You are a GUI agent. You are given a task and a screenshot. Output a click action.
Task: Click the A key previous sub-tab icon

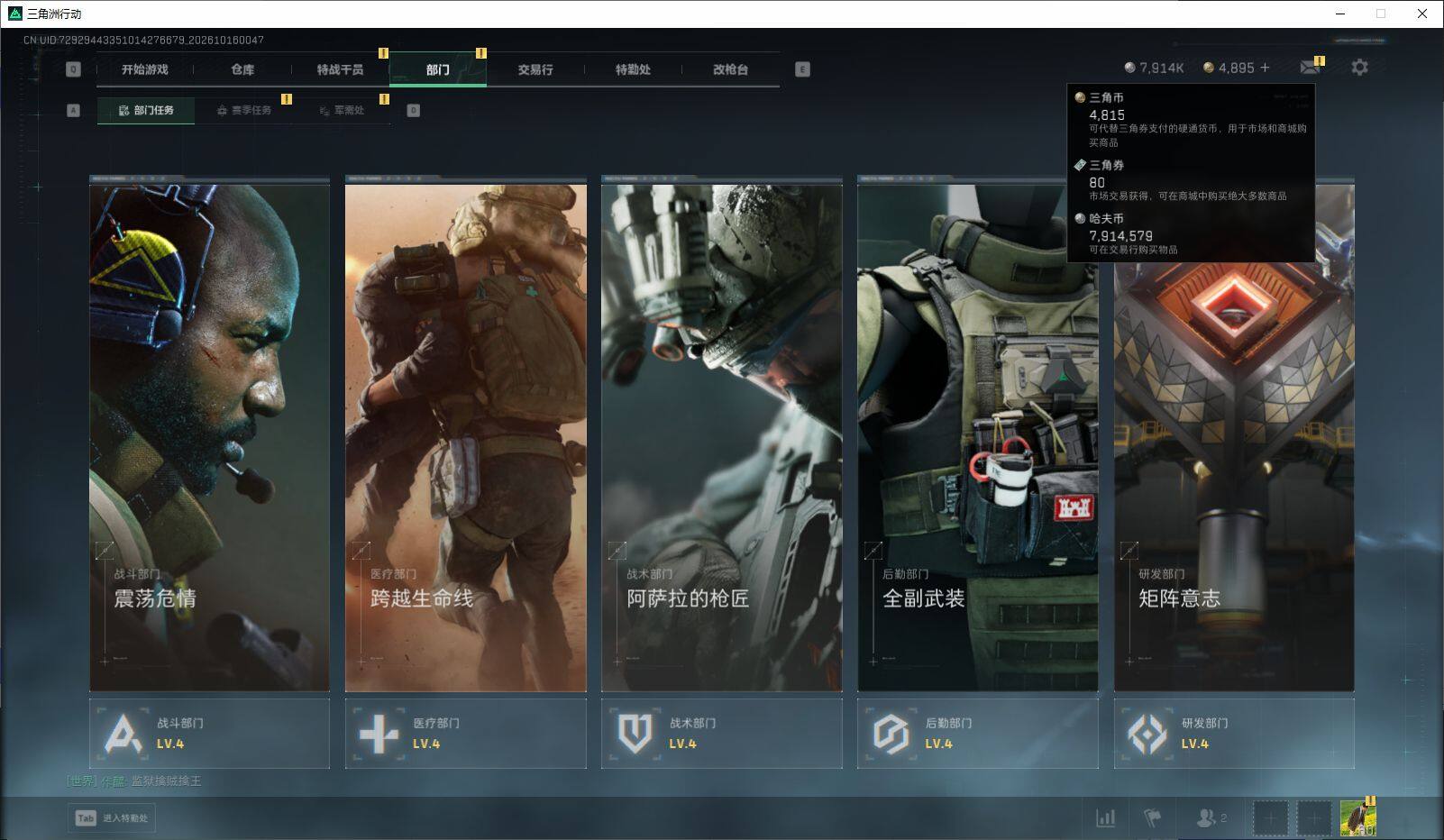(74, 110)
